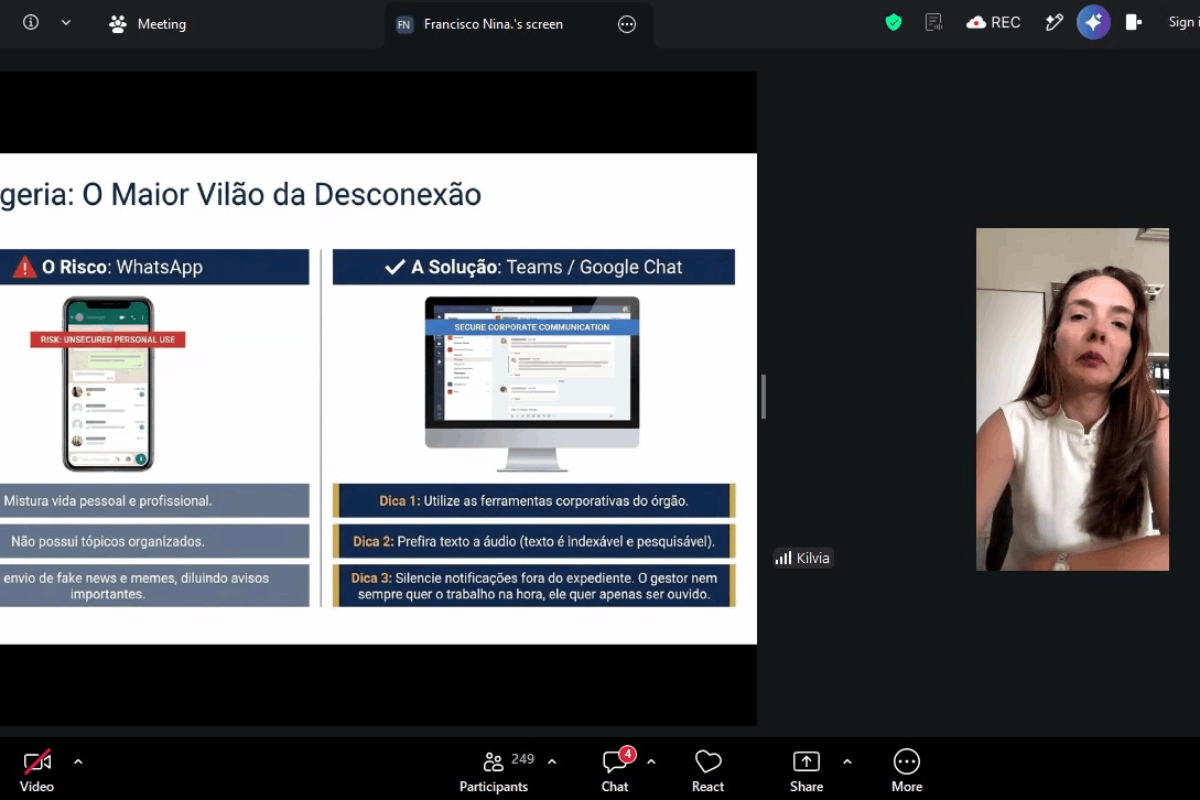Expand the chevron beside Share

[847, 762]
